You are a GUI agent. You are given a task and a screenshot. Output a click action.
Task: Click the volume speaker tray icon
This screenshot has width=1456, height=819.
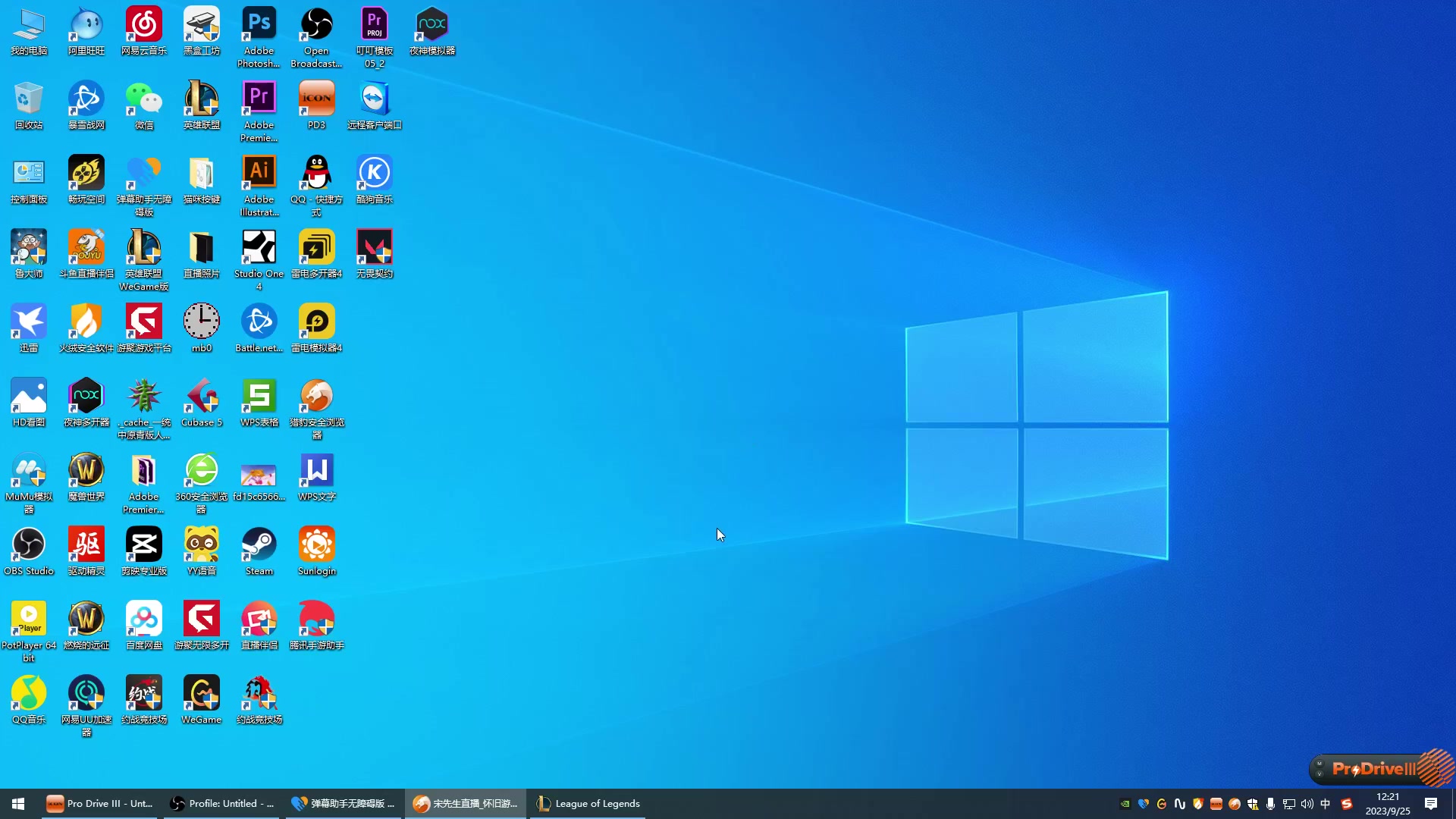pyautogui.click(x=1307, y=804)
